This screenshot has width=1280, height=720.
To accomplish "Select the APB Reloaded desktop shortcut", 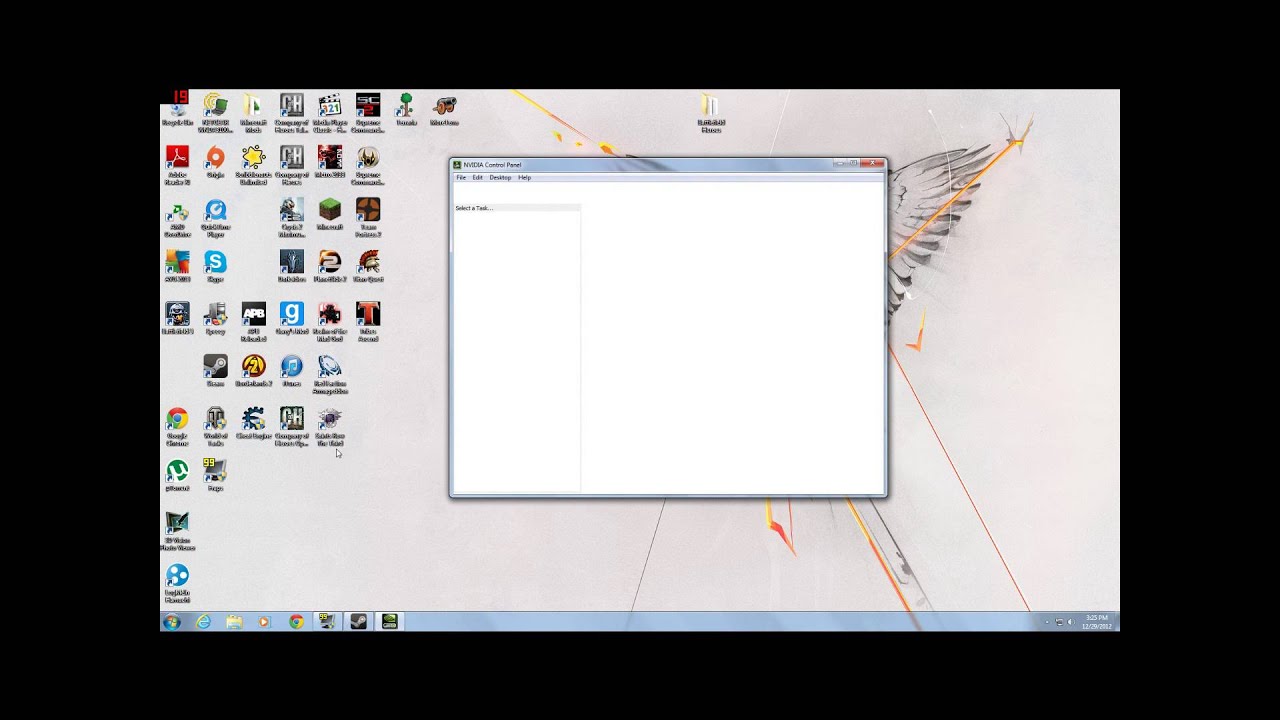I will click(x=253, y=322).
